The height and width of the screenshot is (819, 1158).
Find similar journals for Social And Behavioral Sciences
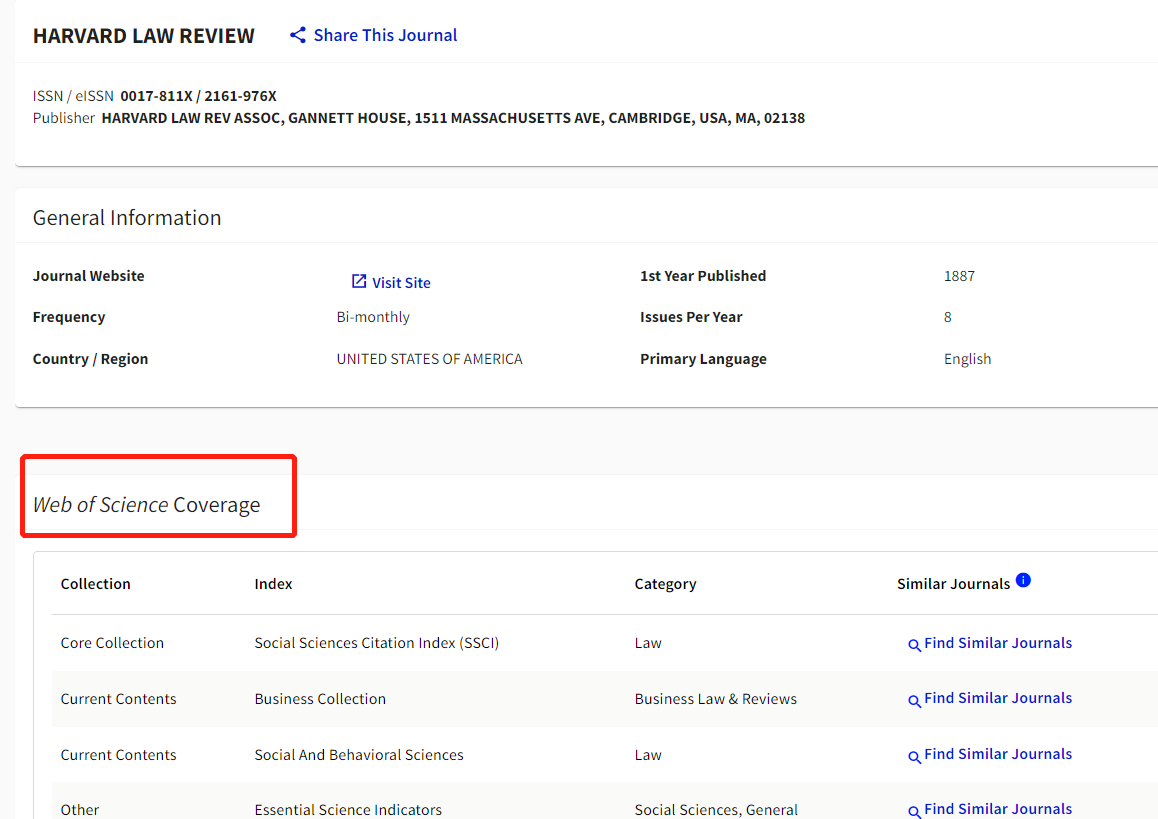click(998, 754)
